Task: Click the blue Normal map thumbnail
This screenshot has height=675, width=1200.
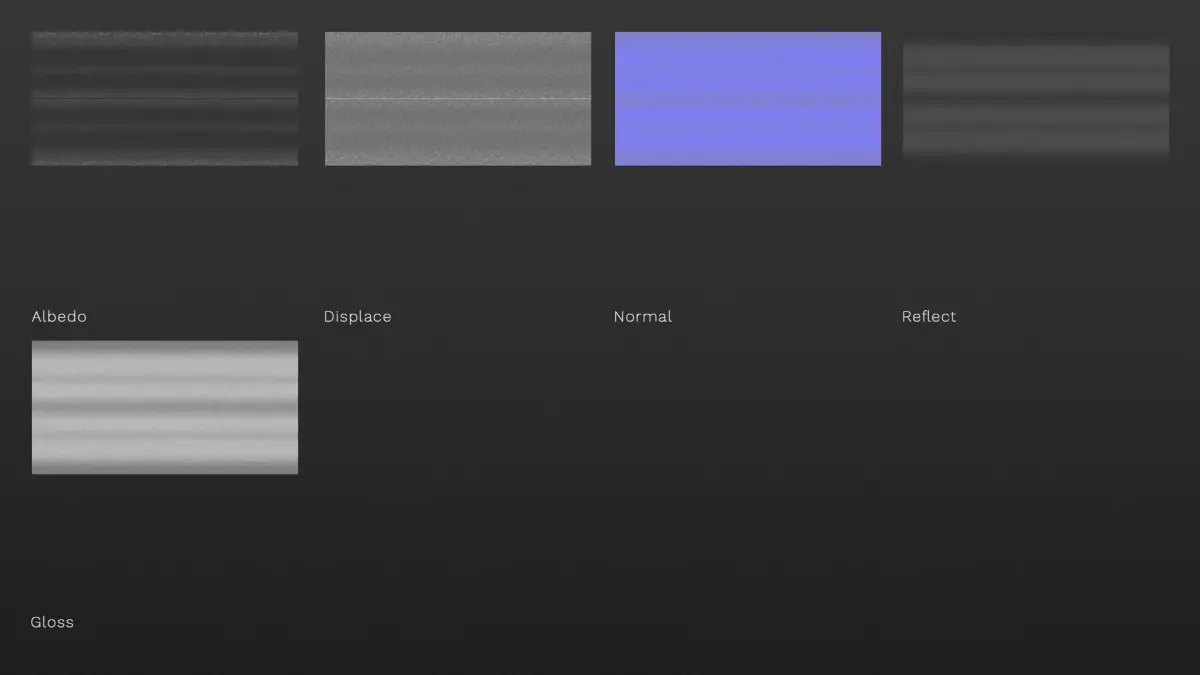Action: pyautogui.click(x=748, y=98)
